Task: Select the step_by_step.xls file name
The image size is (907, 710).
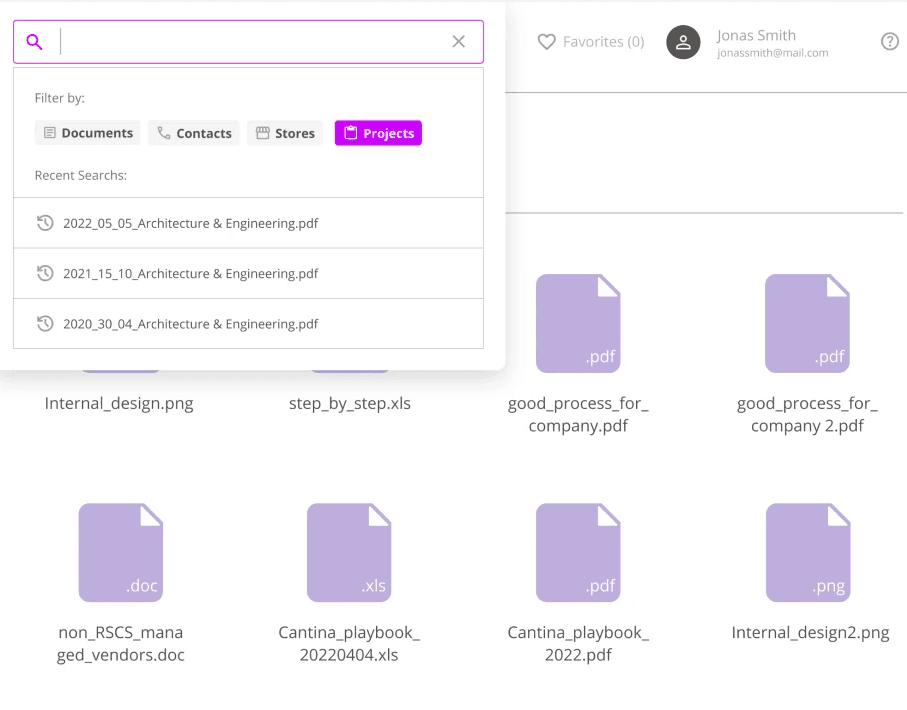Action: click(349, 403)
